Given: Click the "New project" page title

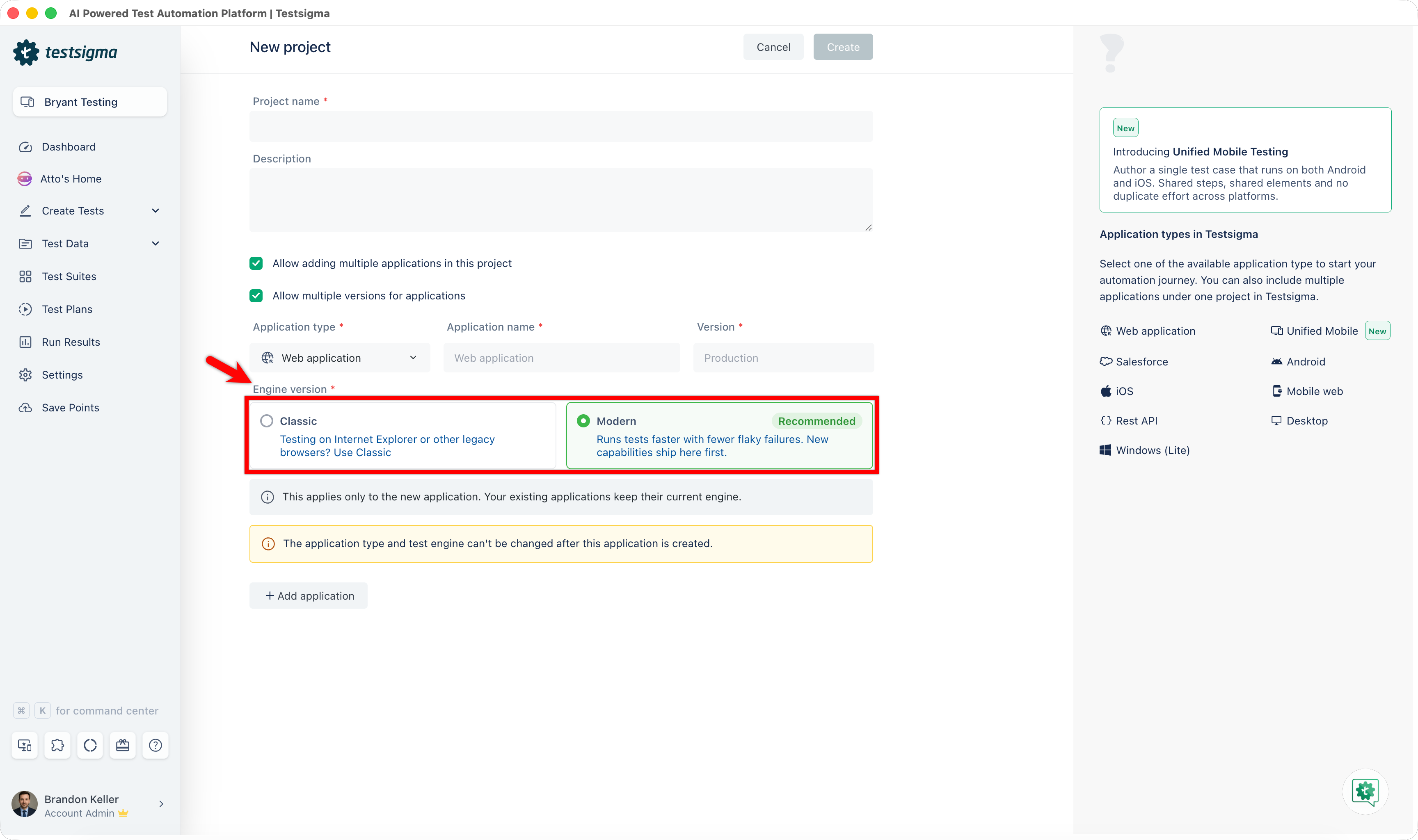Looking at the screenshot, I should 290,47.
